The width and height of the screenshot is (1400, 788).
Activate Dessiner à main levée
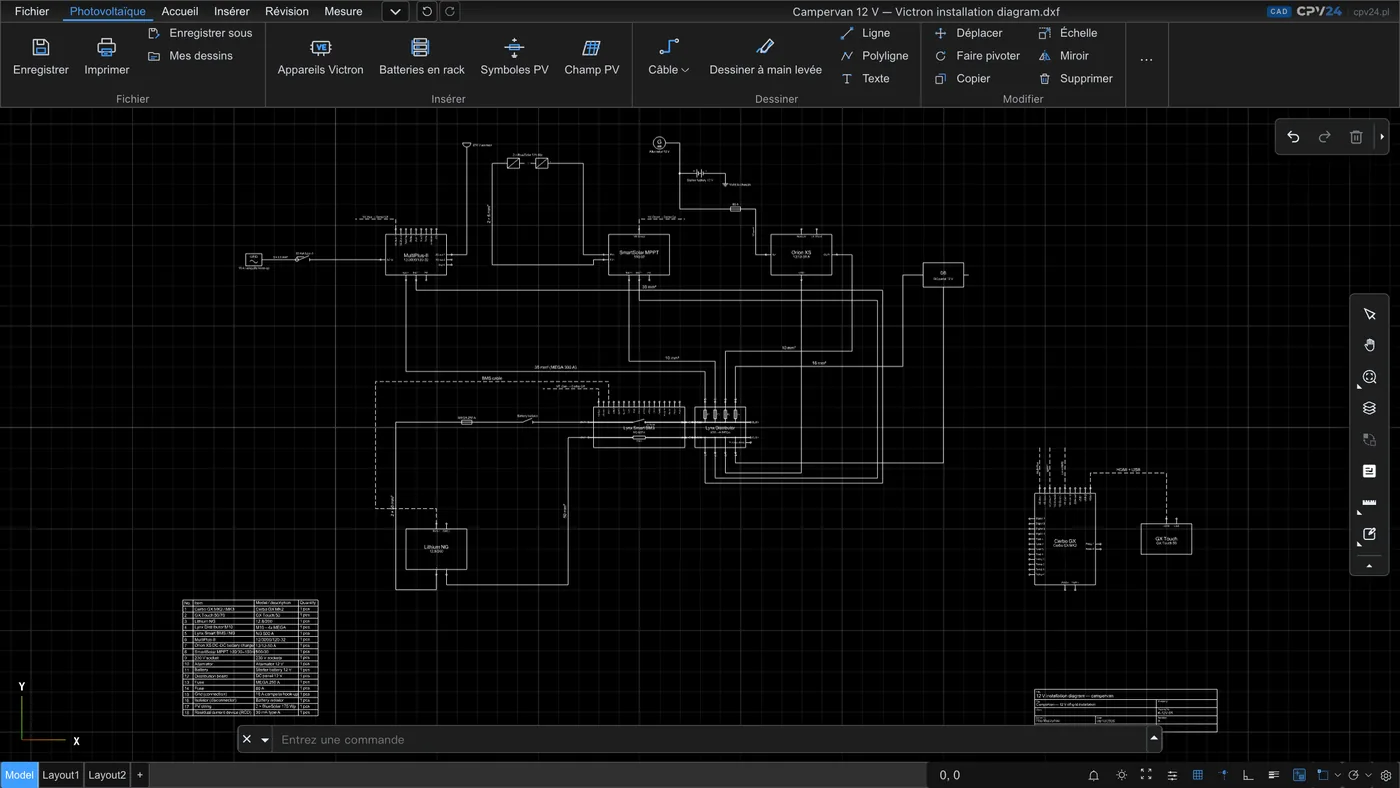tap(765, 56)
